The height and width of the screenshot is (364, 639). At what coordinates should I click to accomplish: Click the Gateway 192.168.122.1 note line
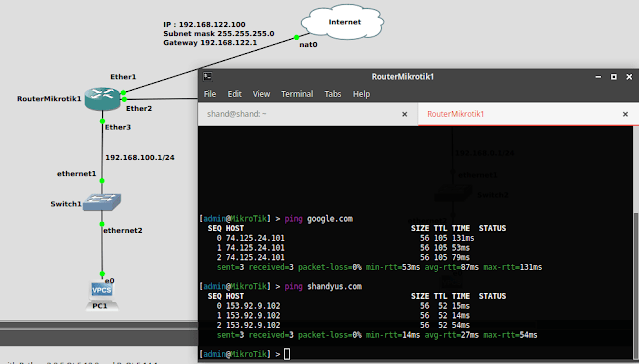[210, 42]
